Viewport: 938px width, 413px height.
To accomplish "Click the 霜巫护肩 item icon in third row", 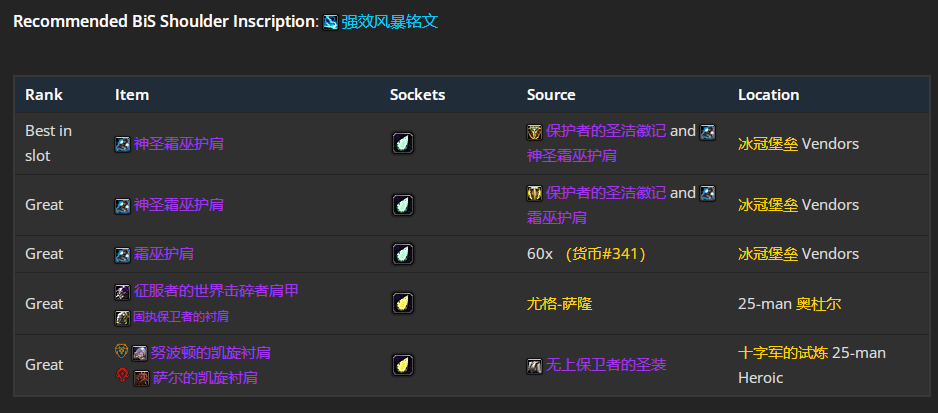I will pyautogui.click(x=122, y=254).
